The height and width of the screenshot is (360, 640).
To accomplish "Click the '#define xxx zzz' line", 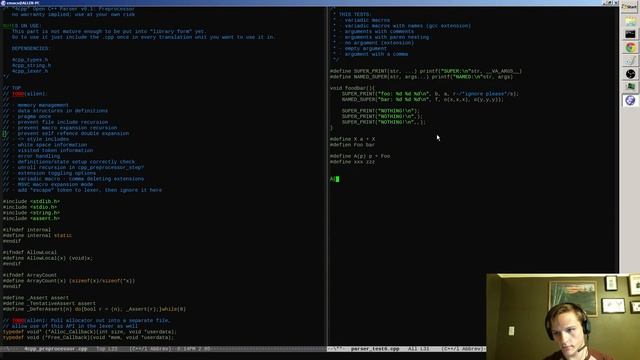I will tap(353, 162).
